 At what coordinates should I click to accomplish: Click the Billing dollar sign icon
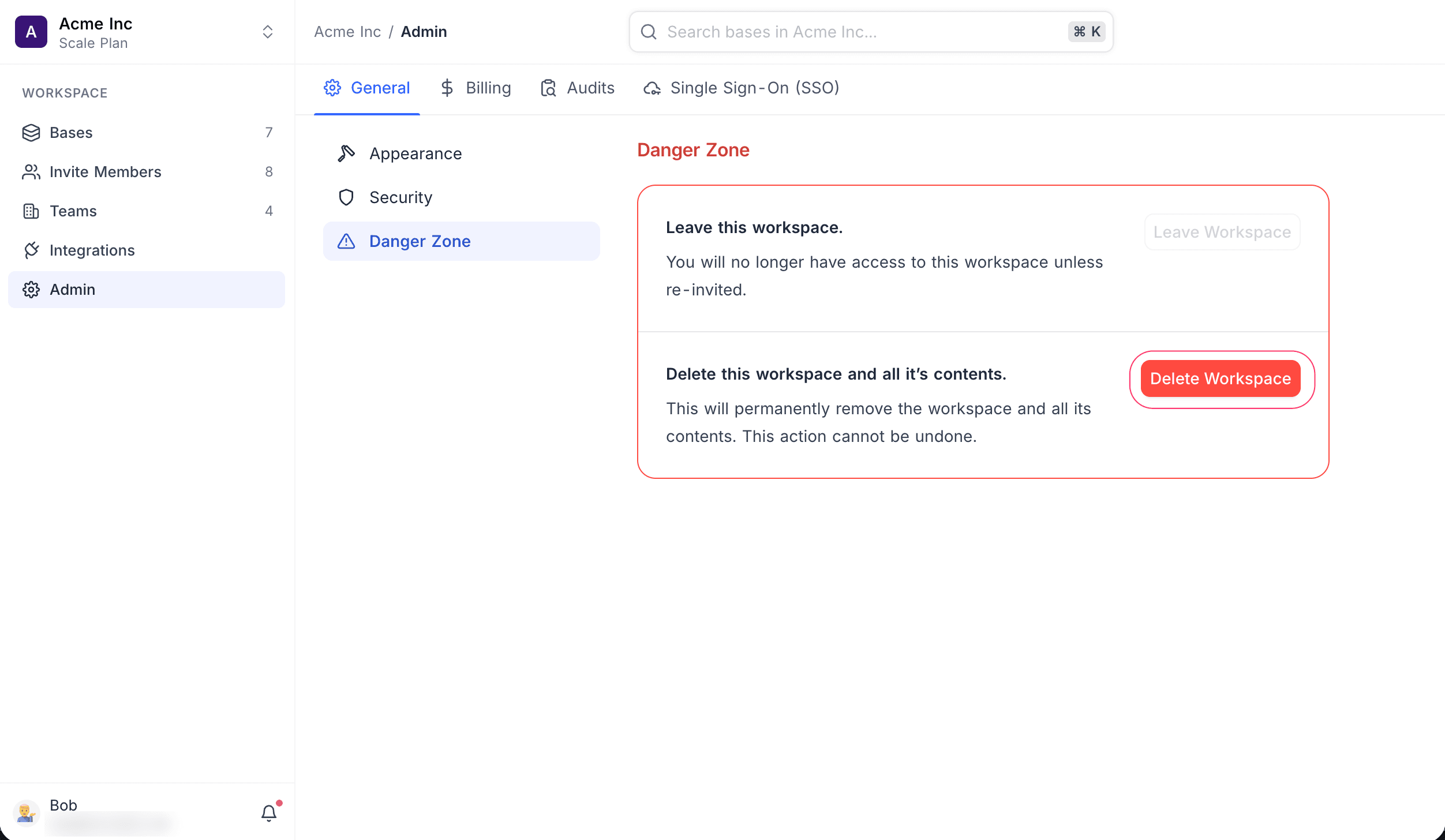[x=447, y=88]
